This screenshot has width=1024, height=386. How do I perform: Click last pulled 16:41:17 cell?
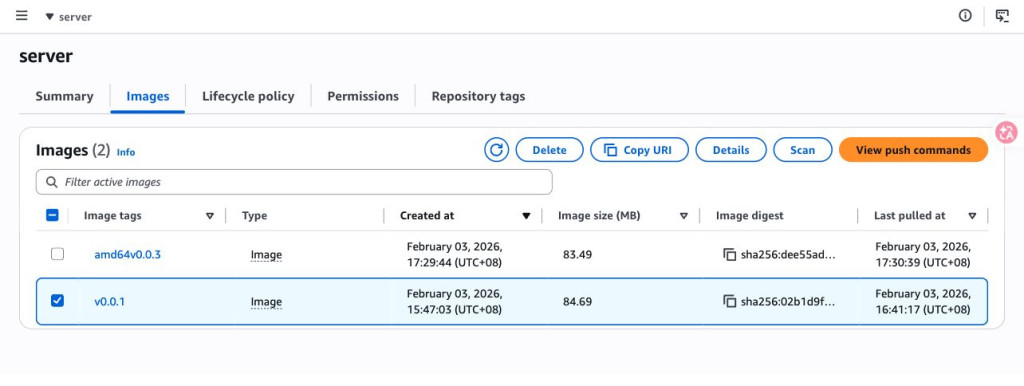coord(923,302)
